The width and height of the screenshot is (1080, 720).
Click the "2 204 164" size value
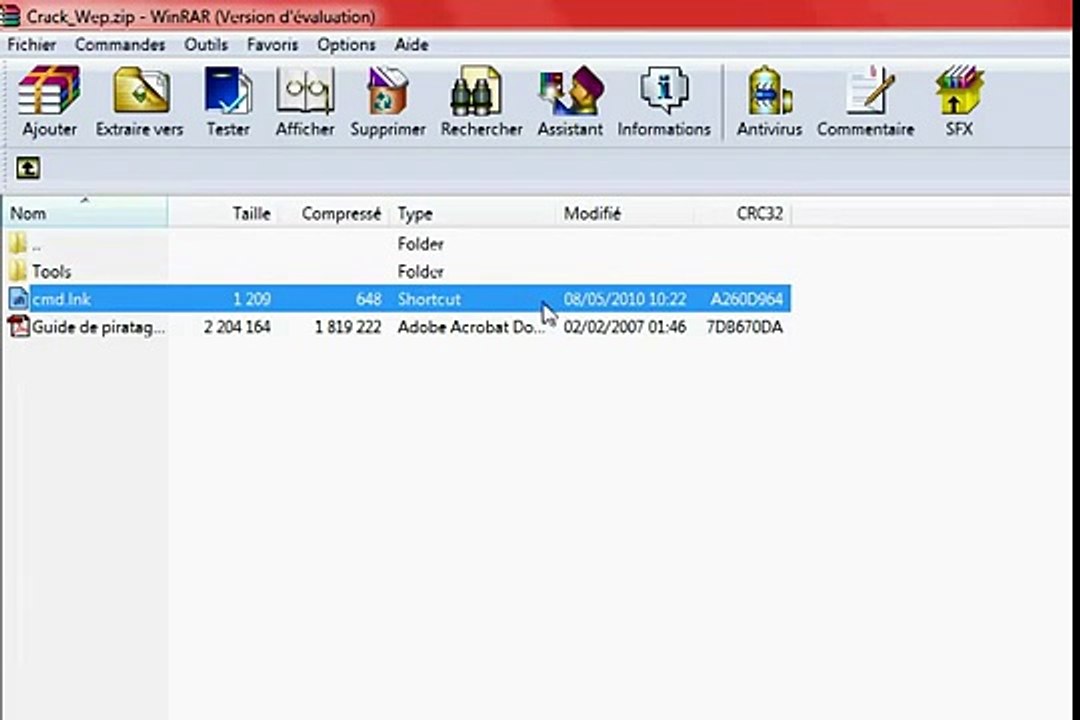pyautogui.click(x=237, y=327)
